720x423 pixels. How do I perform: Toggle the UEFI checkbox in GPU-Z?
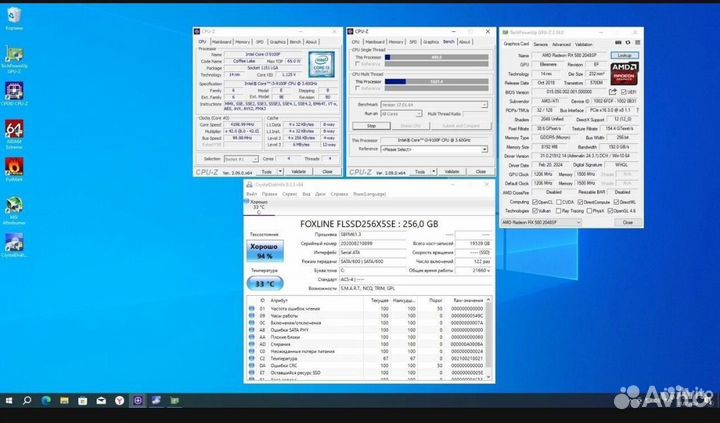pos(623,92)
